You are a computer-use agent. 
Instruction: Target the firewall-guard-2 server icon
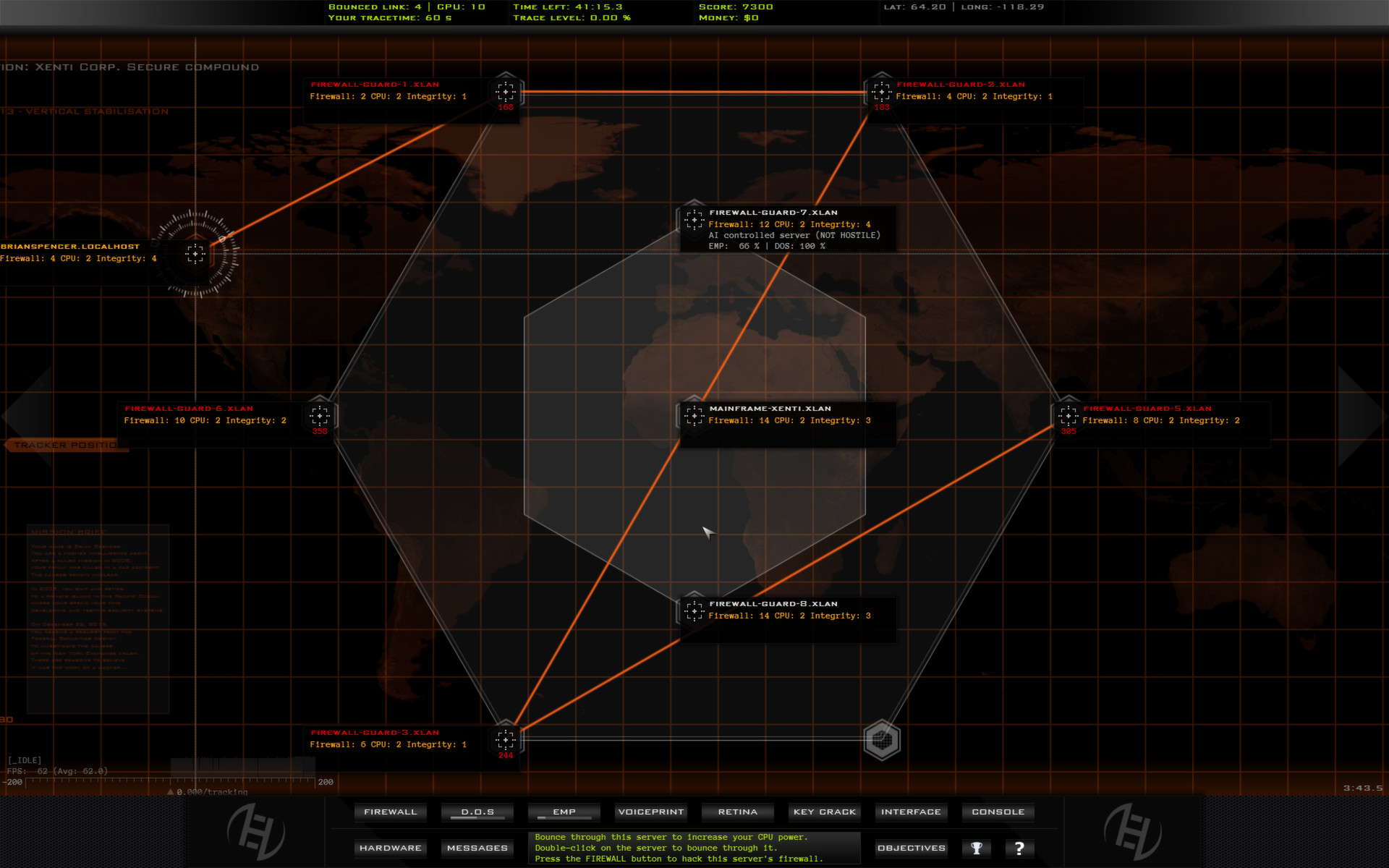[x=881, y=90]
